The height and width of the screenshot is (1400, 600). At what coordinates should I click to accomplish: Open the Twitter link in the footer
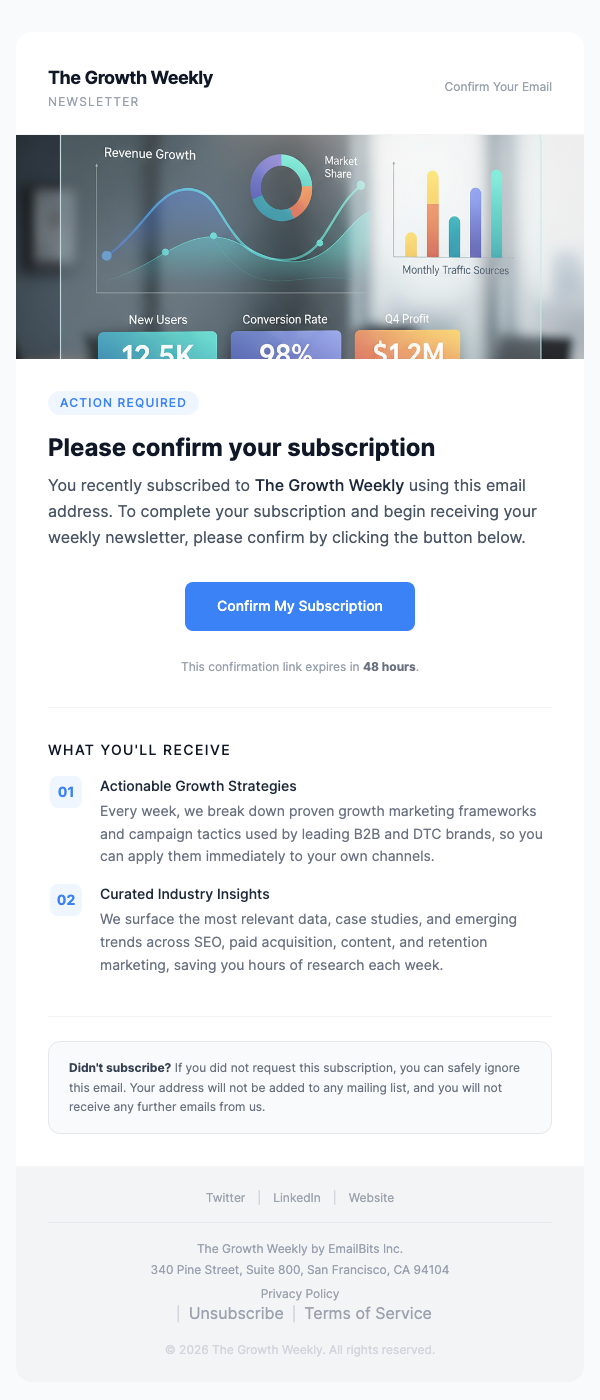tap(225, 1197)
